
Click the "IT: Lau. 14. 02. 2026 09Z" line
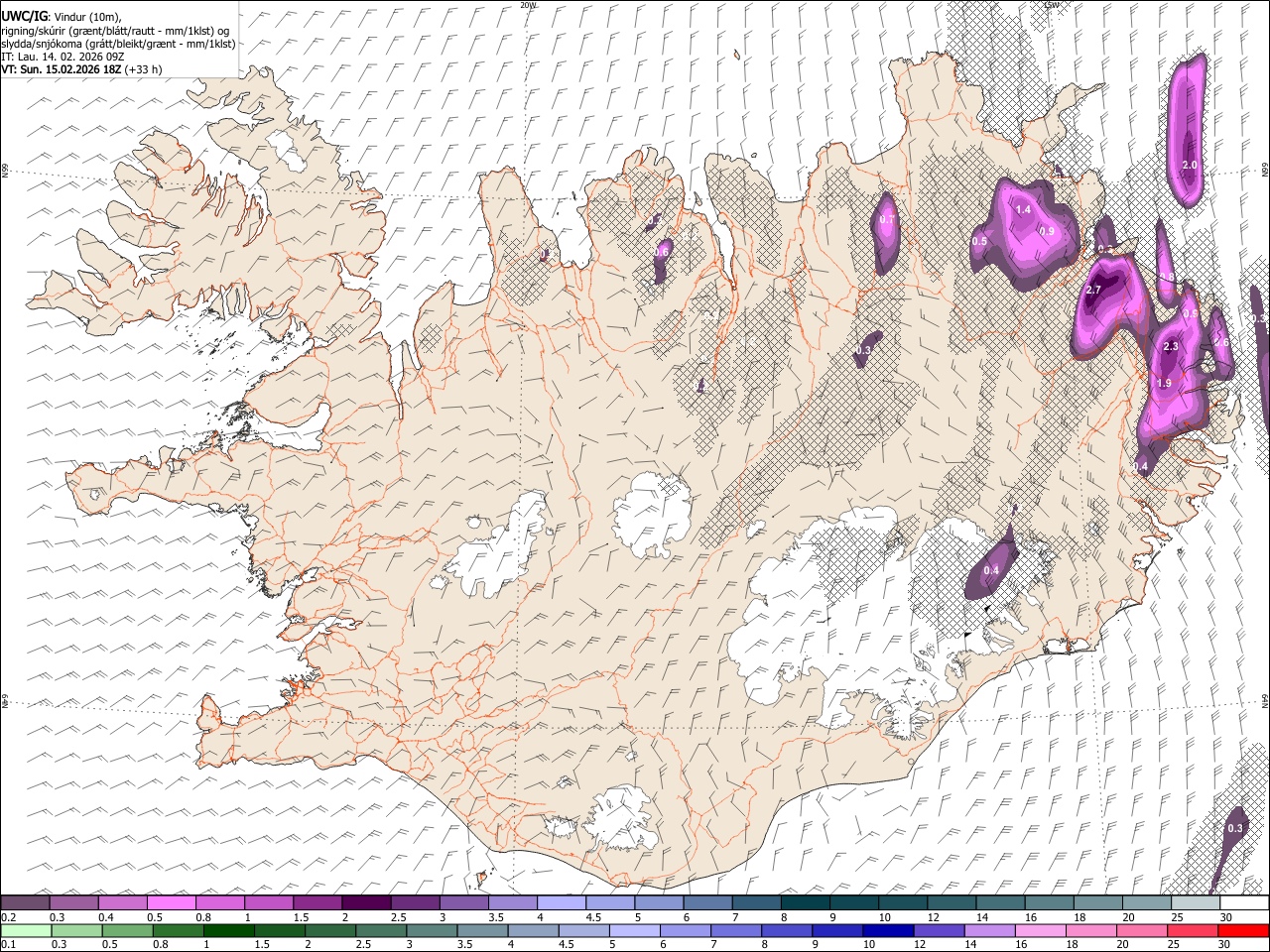point(63,57)
